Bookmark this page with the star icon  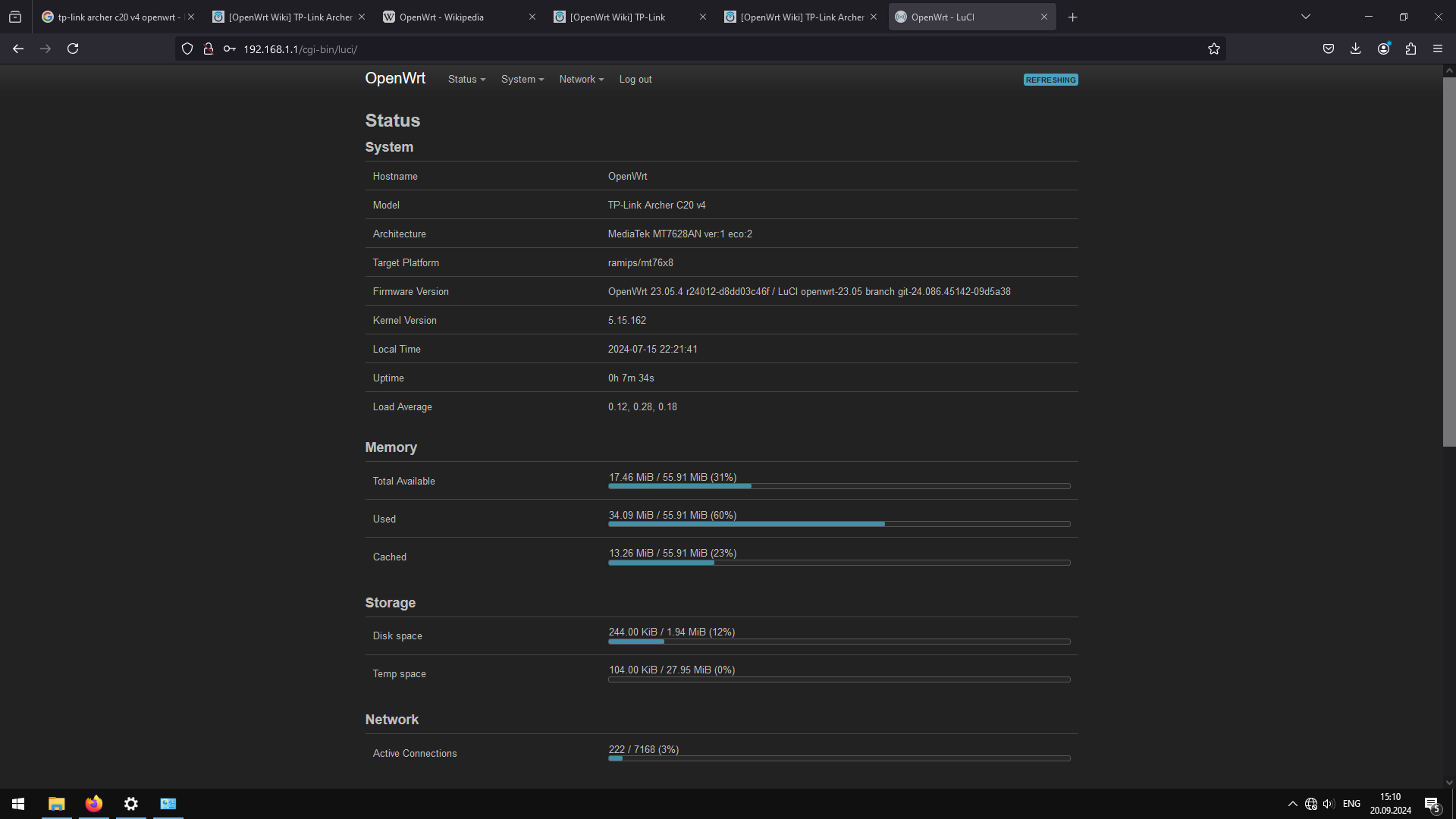(1213, 49)
